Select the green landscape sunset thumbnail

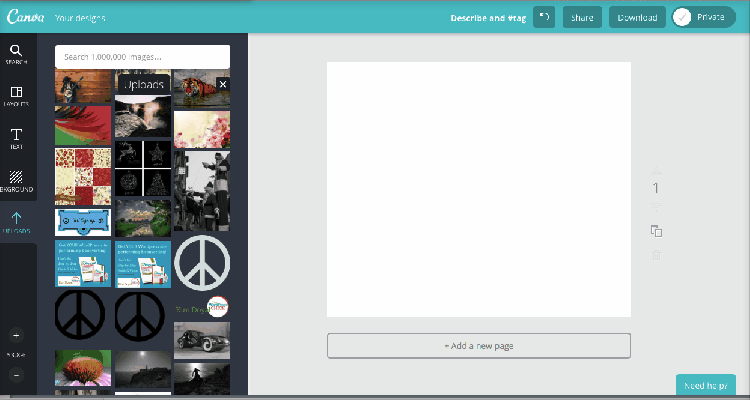tap(143, 218)
